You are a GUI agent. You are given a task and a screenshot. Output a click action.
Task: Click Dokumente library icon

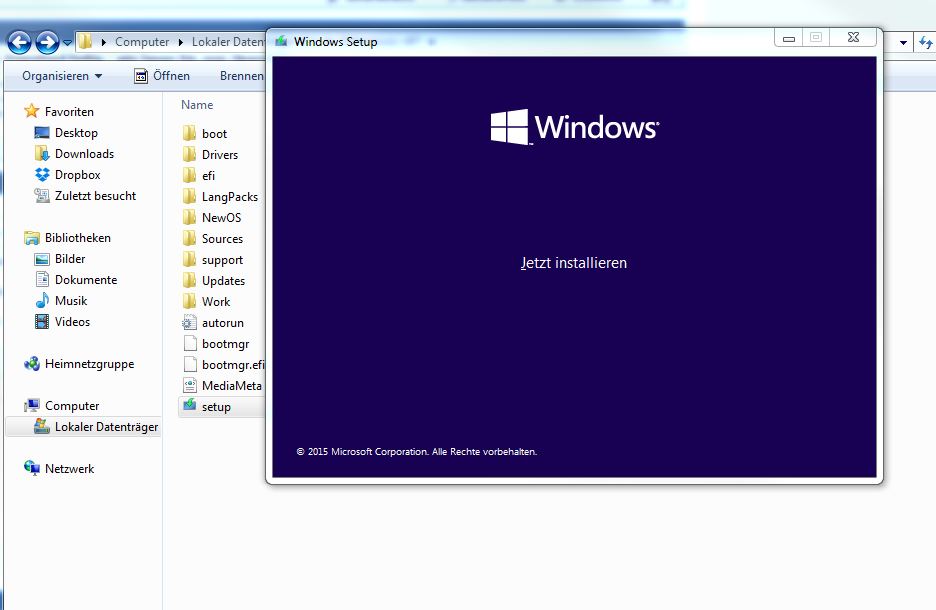pos(42,279)
